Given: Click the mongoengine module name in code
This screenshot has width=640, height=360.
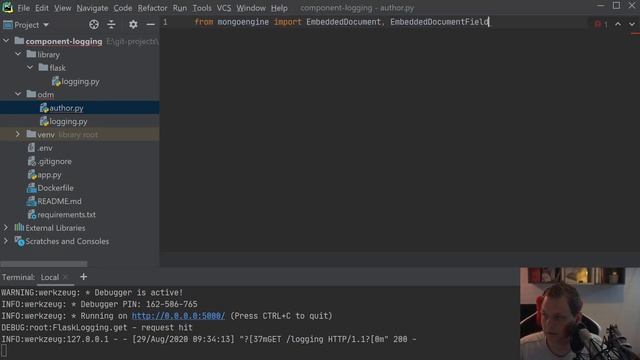Looking at the screenshot, I should coord(243,22).
